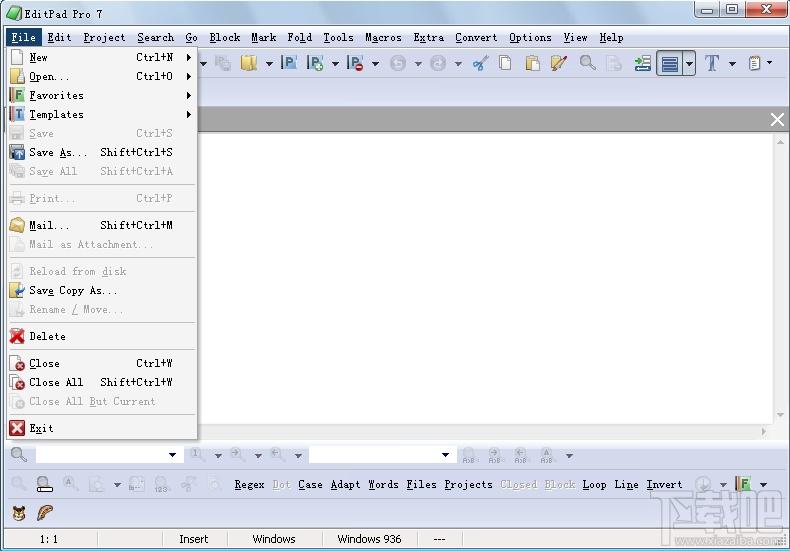790x551 pixels.
Task: Click the large T text font icon
Action: click(712, 63)
